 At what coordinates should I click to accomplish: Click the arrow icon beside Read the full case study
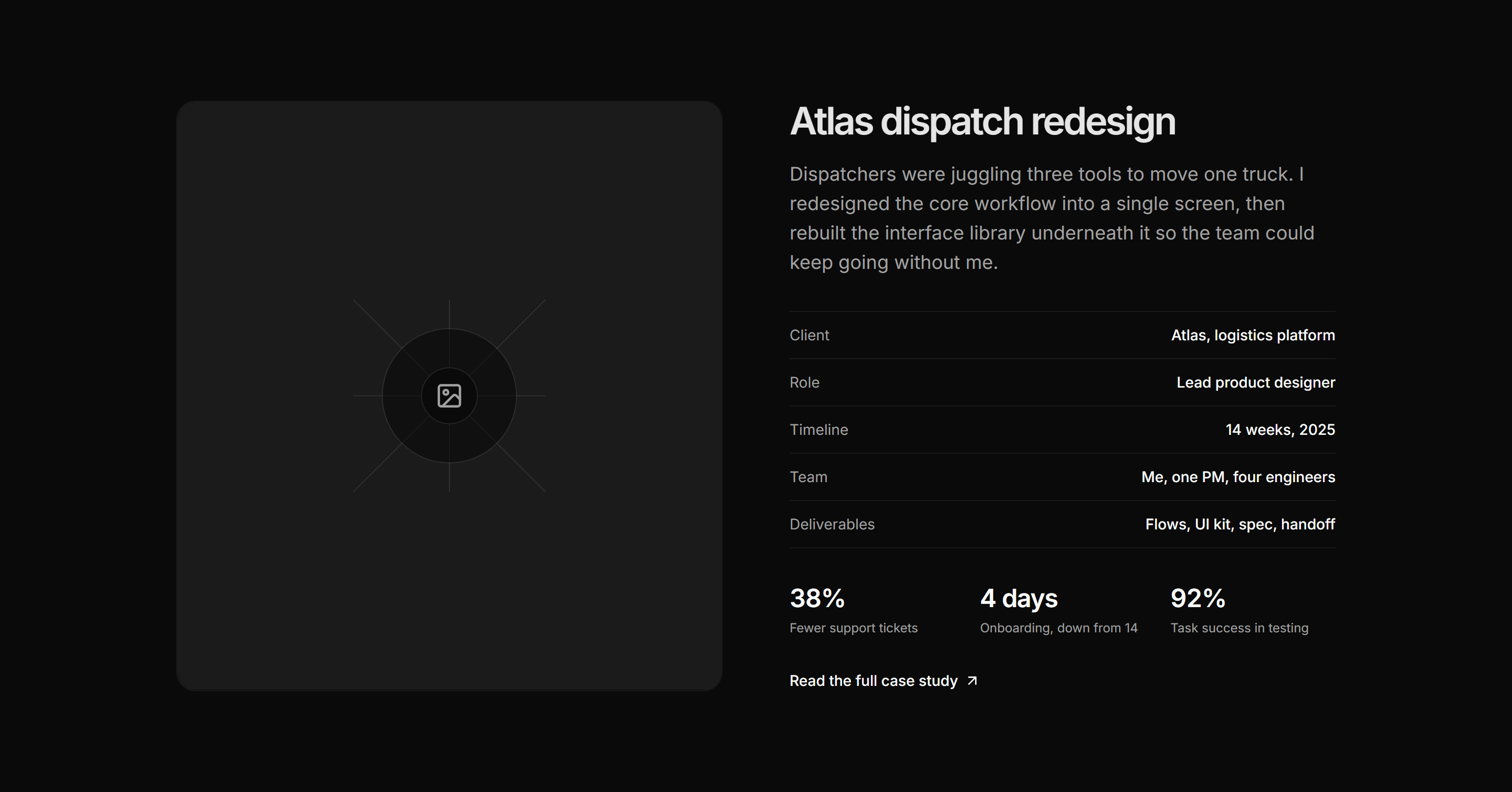(972, 681)
